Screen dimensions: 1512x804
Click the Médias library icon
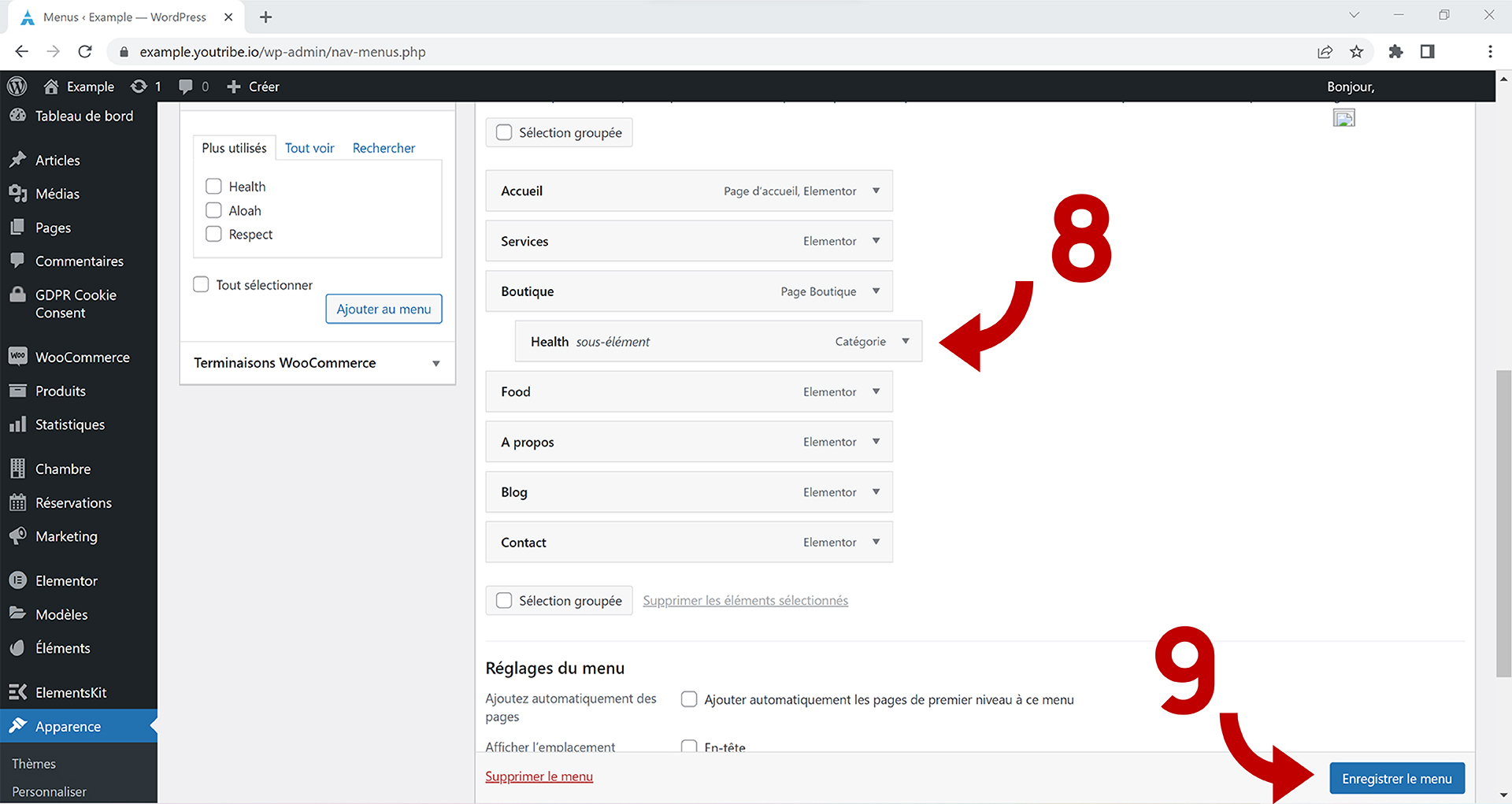point(17,194)
